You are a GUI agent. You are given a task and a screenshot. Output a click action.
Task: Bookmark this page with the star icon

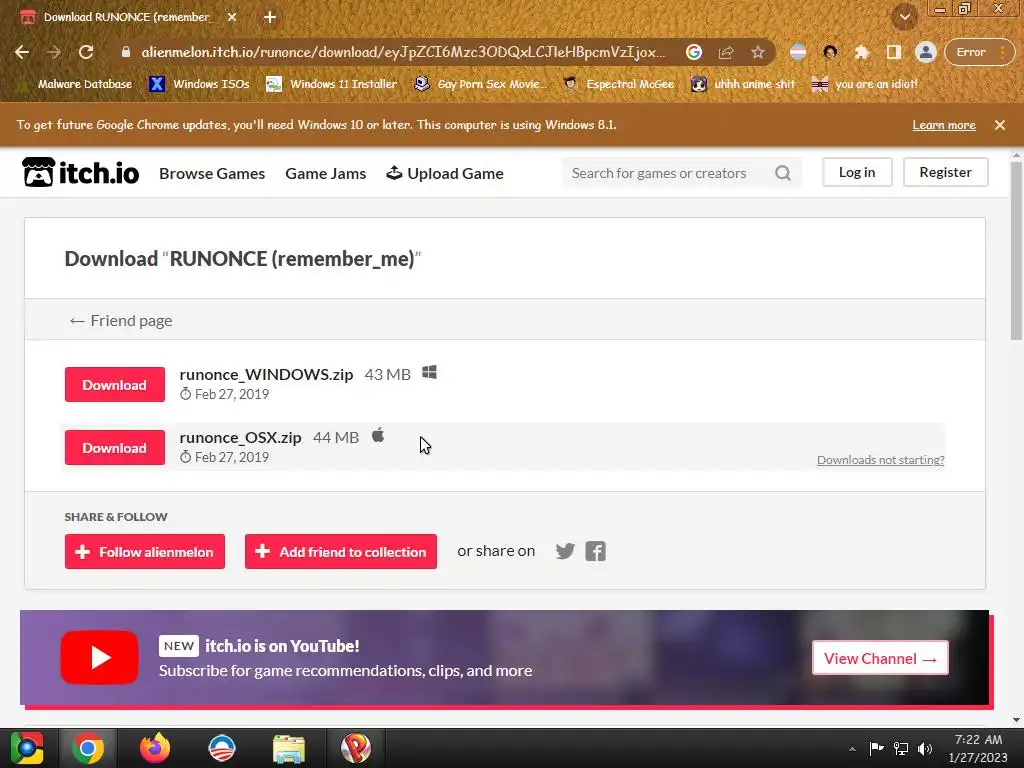(x=758, y=52)
